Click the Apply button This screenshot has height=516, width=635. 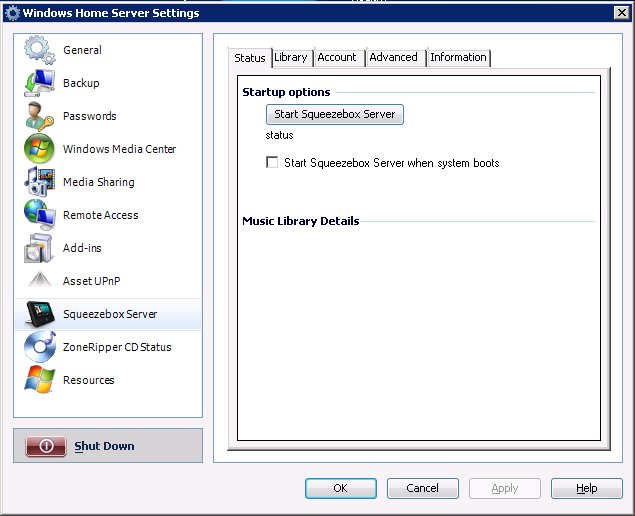(505, 488)
